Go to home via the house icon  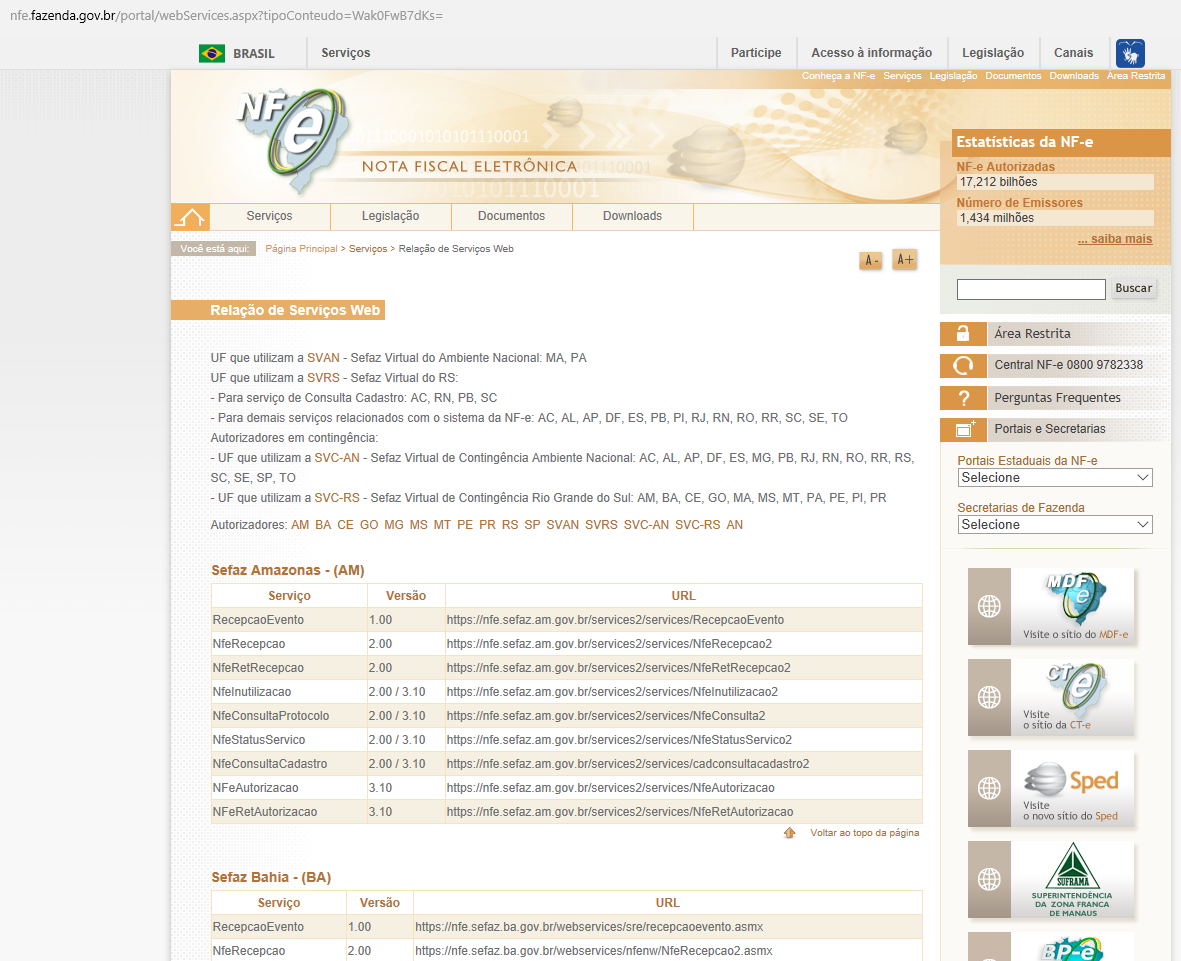tap(190, 217)
